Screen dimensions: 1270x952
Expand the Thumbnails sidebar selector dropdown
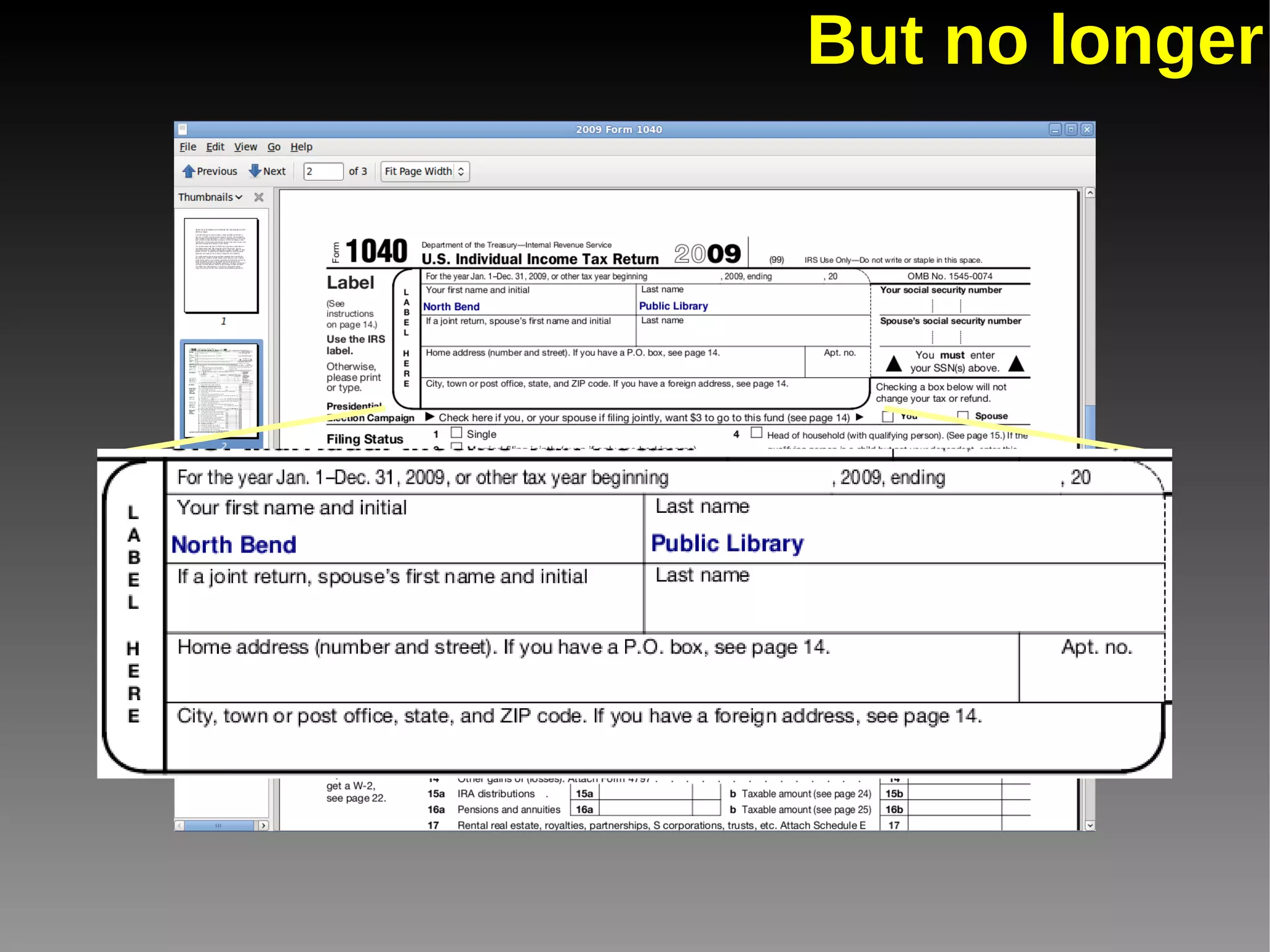pyautogui.click(x=210, y=197)
